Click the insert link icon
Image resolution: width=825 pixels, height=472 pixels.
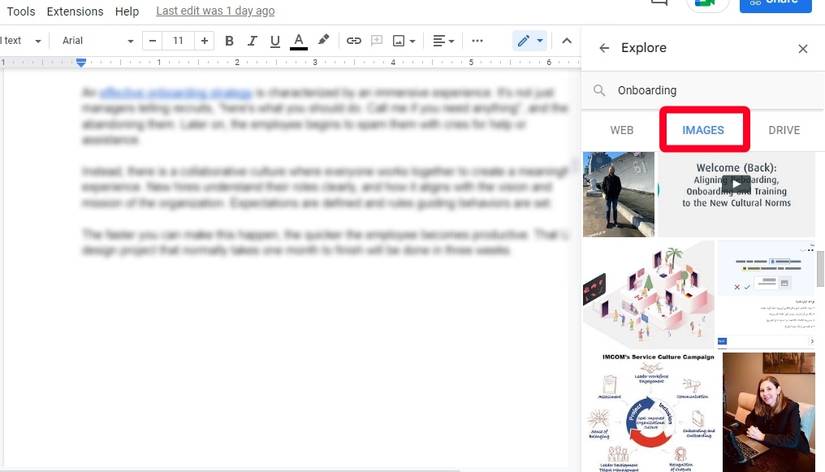pos(353,41)
